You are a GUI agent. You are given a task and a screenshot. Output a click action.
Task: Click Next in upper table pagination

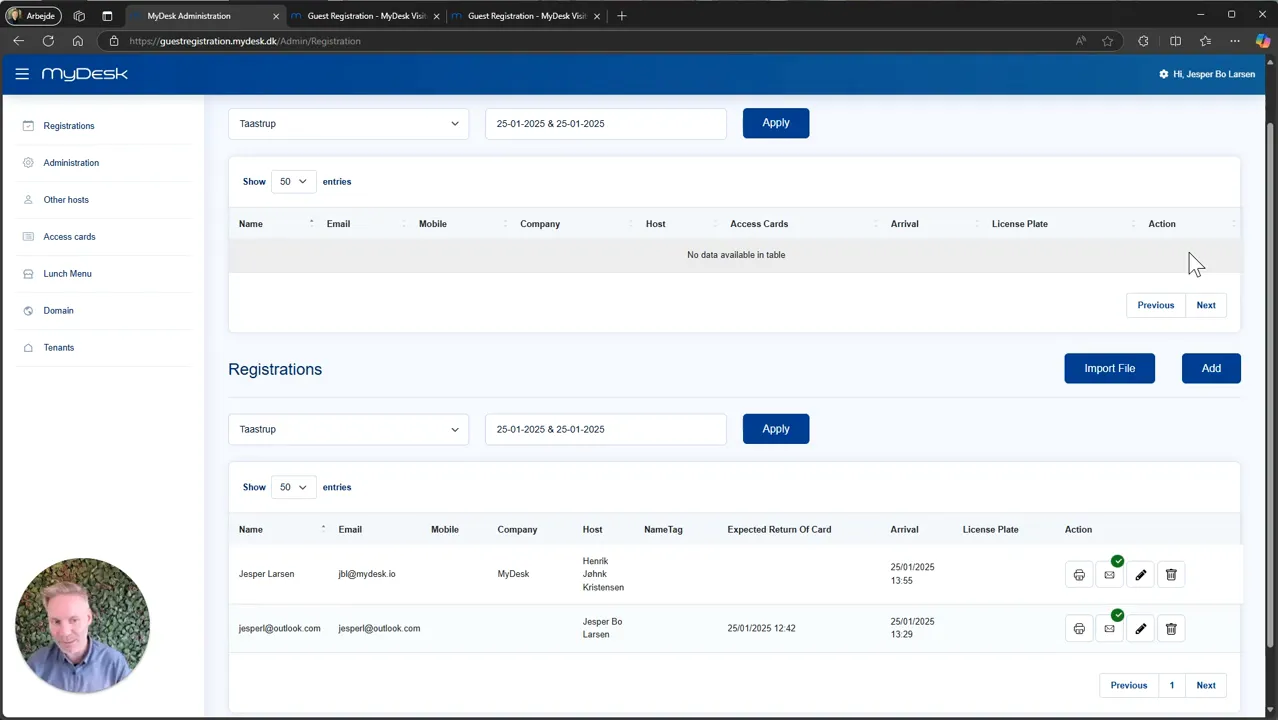[1206, 305]
